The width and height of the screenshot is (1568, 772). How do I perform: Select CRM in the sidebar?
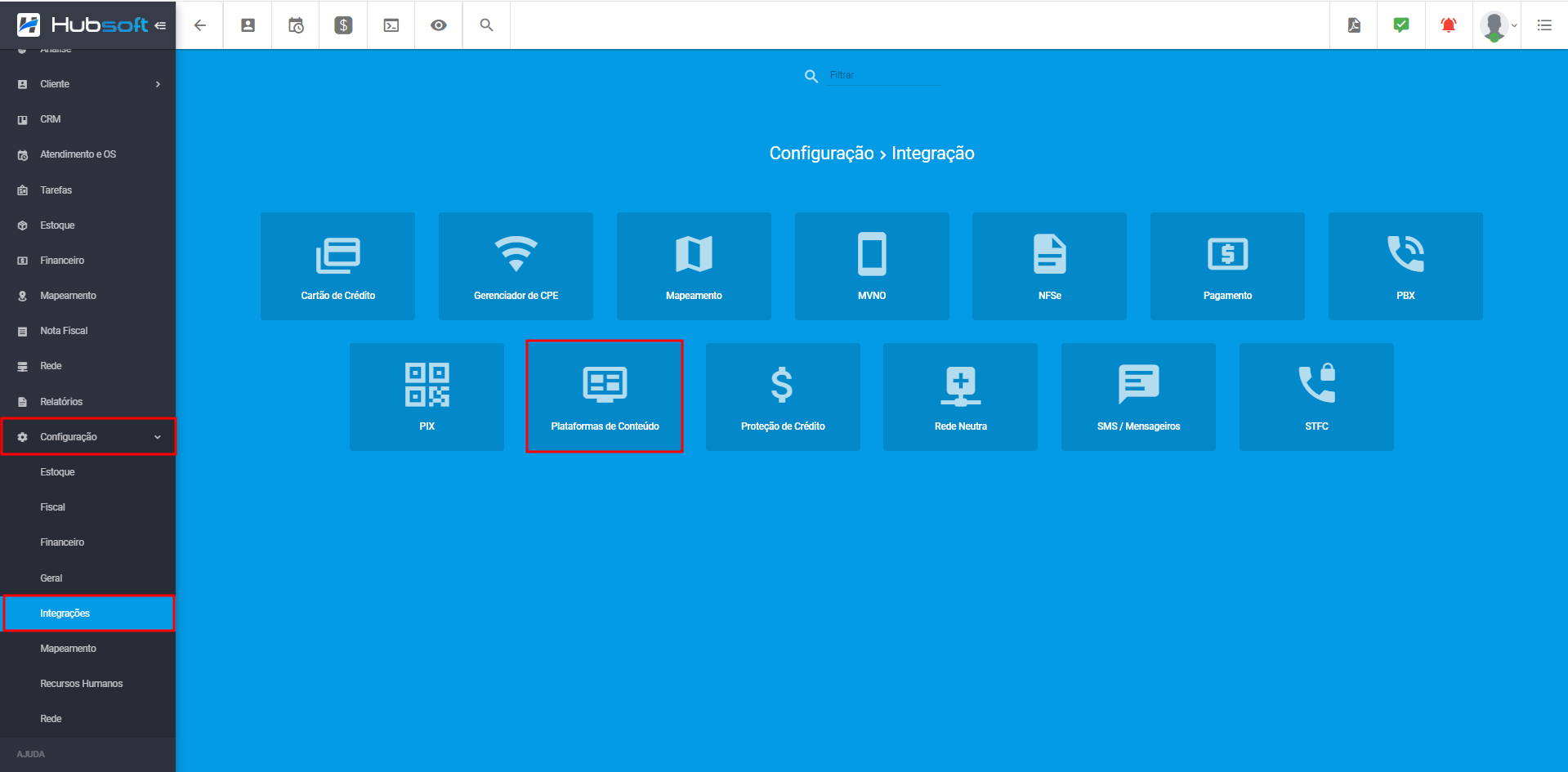pos(88,119)
